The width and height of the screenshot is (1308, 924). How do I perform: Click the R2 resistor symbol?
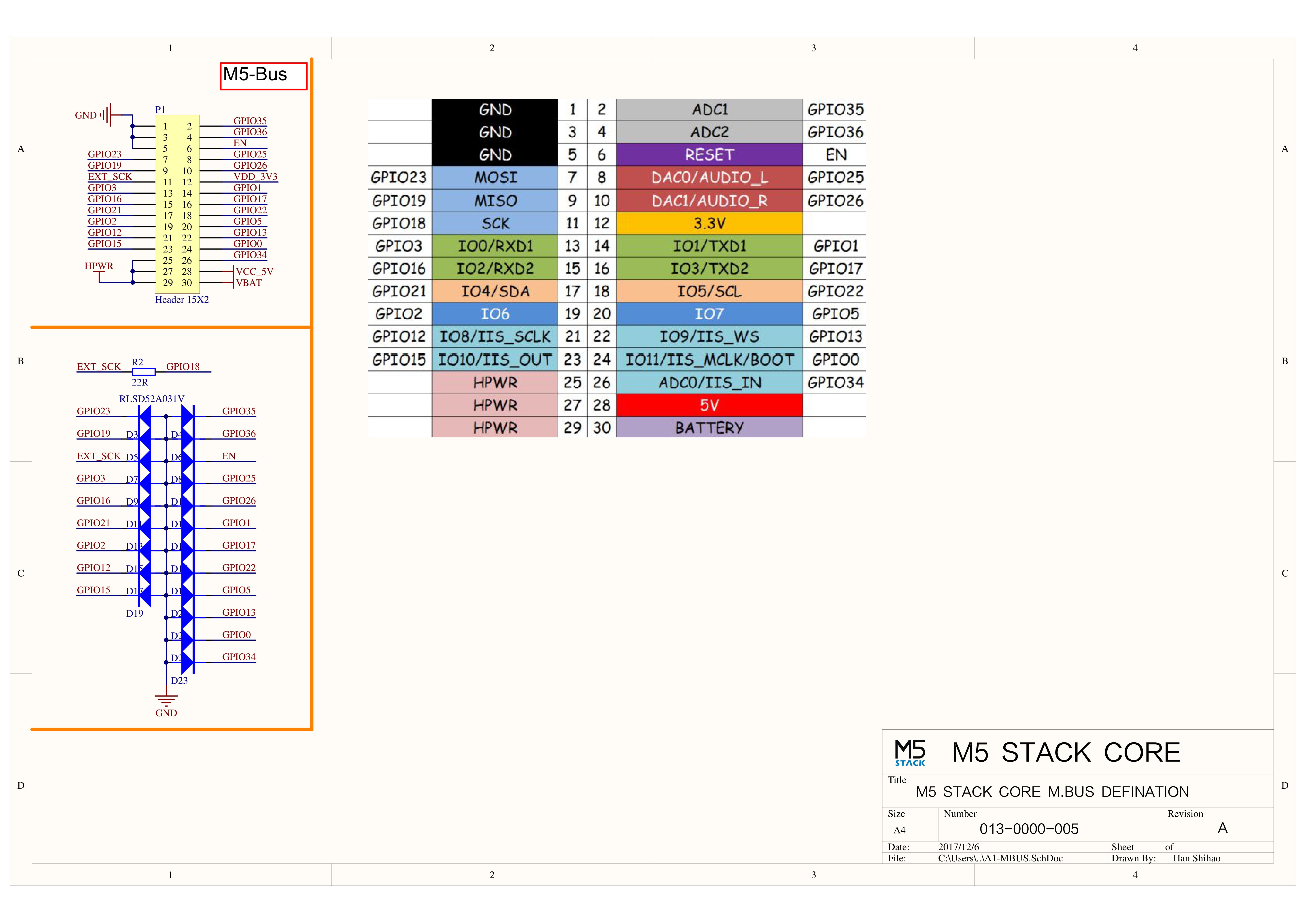click(x=144, y=372)
